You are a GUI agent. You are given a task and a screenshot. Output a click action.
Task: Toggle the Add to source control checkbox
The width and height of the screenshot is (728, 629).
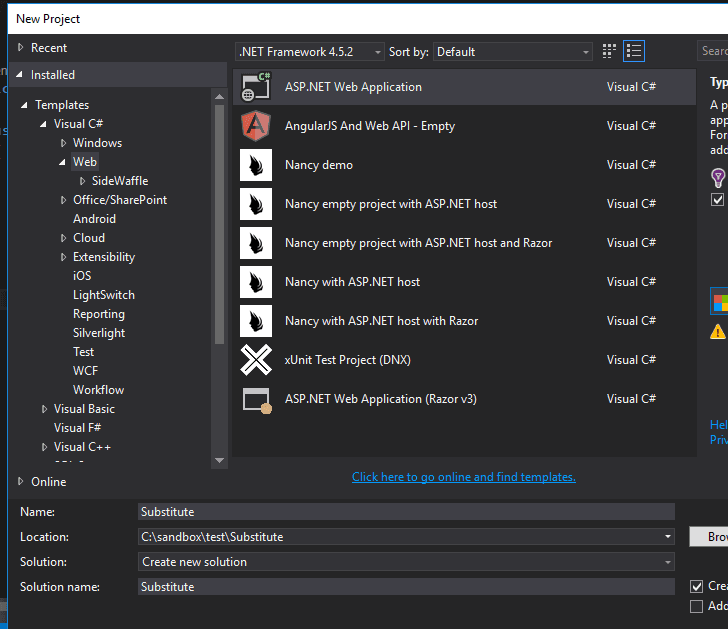(x=696, y=606)
